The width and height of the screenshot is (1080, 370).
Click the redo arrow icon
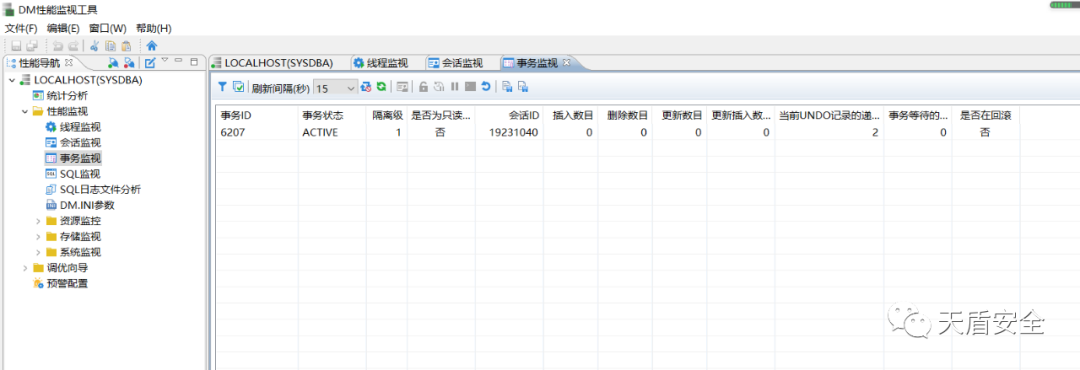(x=73, y=46)
